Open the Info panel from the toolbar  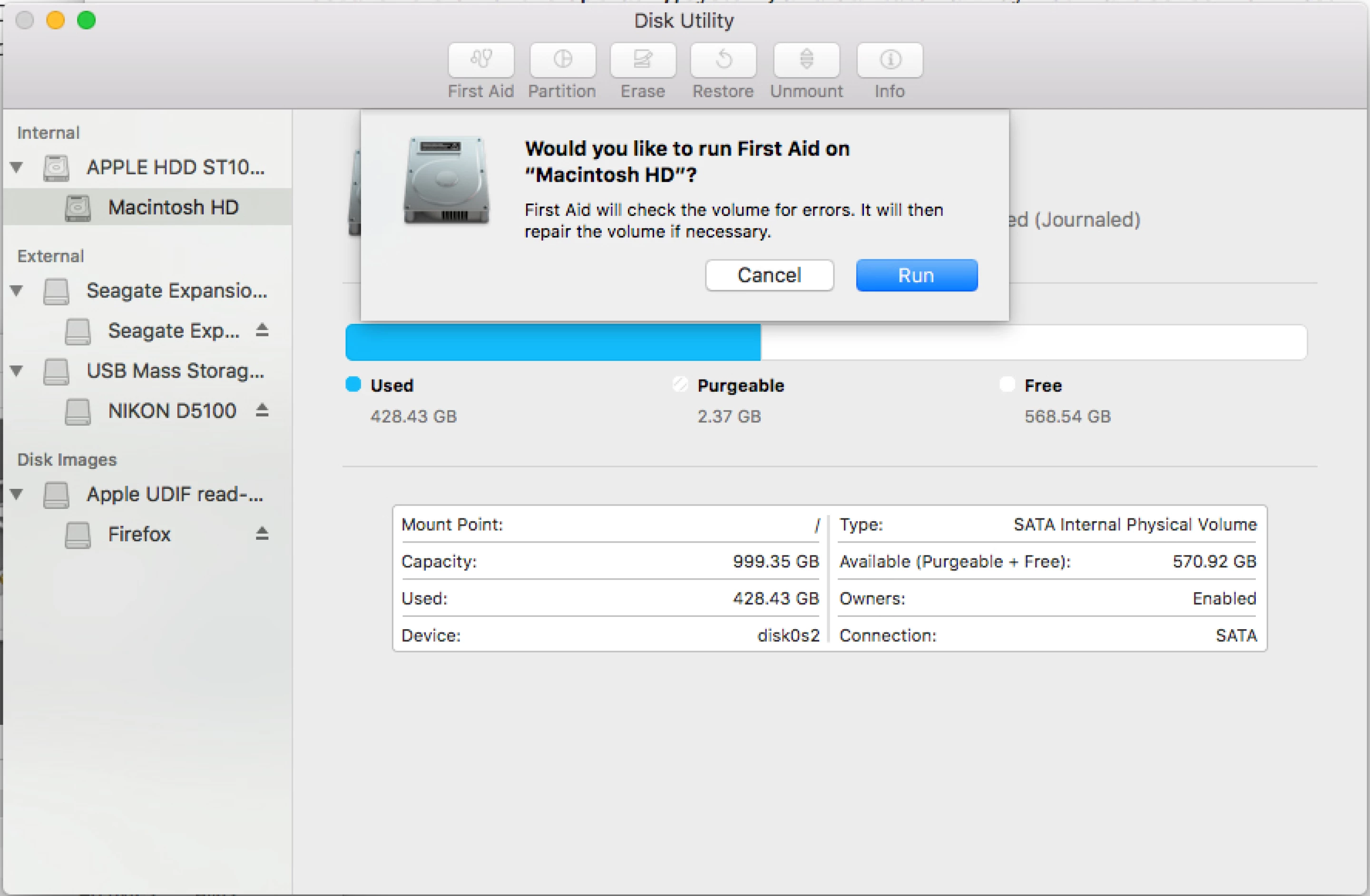(x=889, y=60)
